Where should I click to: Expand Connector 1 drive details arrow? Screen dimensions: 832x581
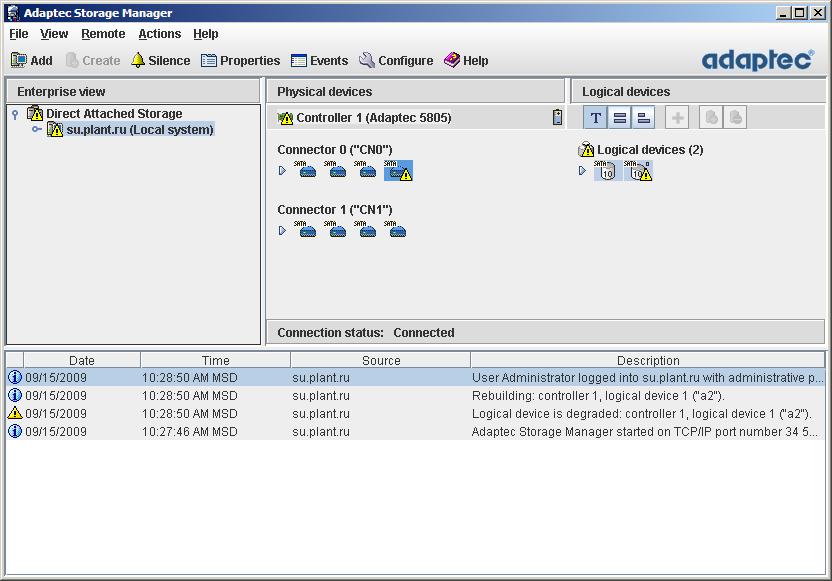[282, 231]
